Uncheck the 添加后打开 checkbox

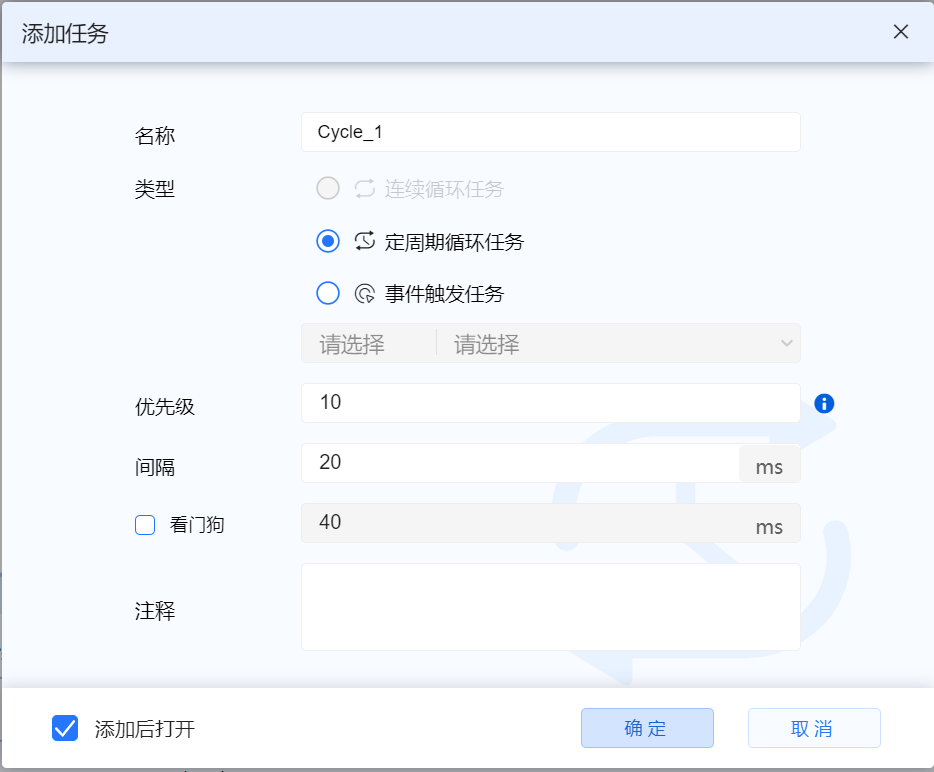(65, 728)
